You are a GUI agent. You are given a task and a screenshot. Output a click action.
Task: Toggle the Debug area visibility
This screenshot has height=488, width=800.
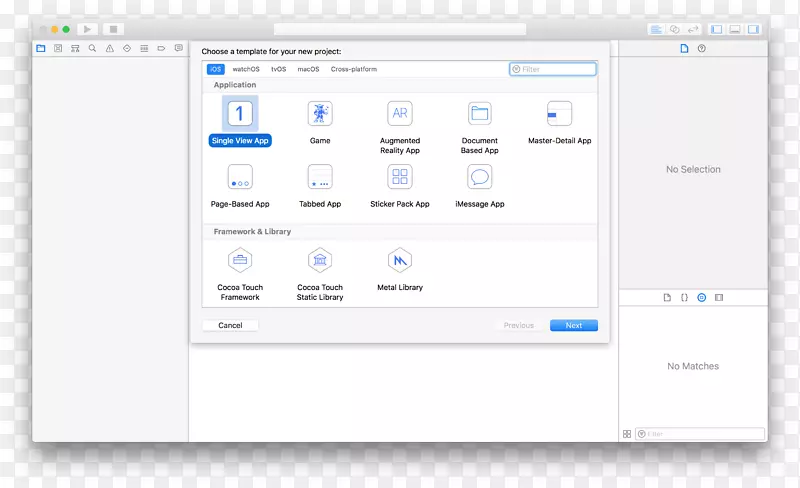[735, 30]
